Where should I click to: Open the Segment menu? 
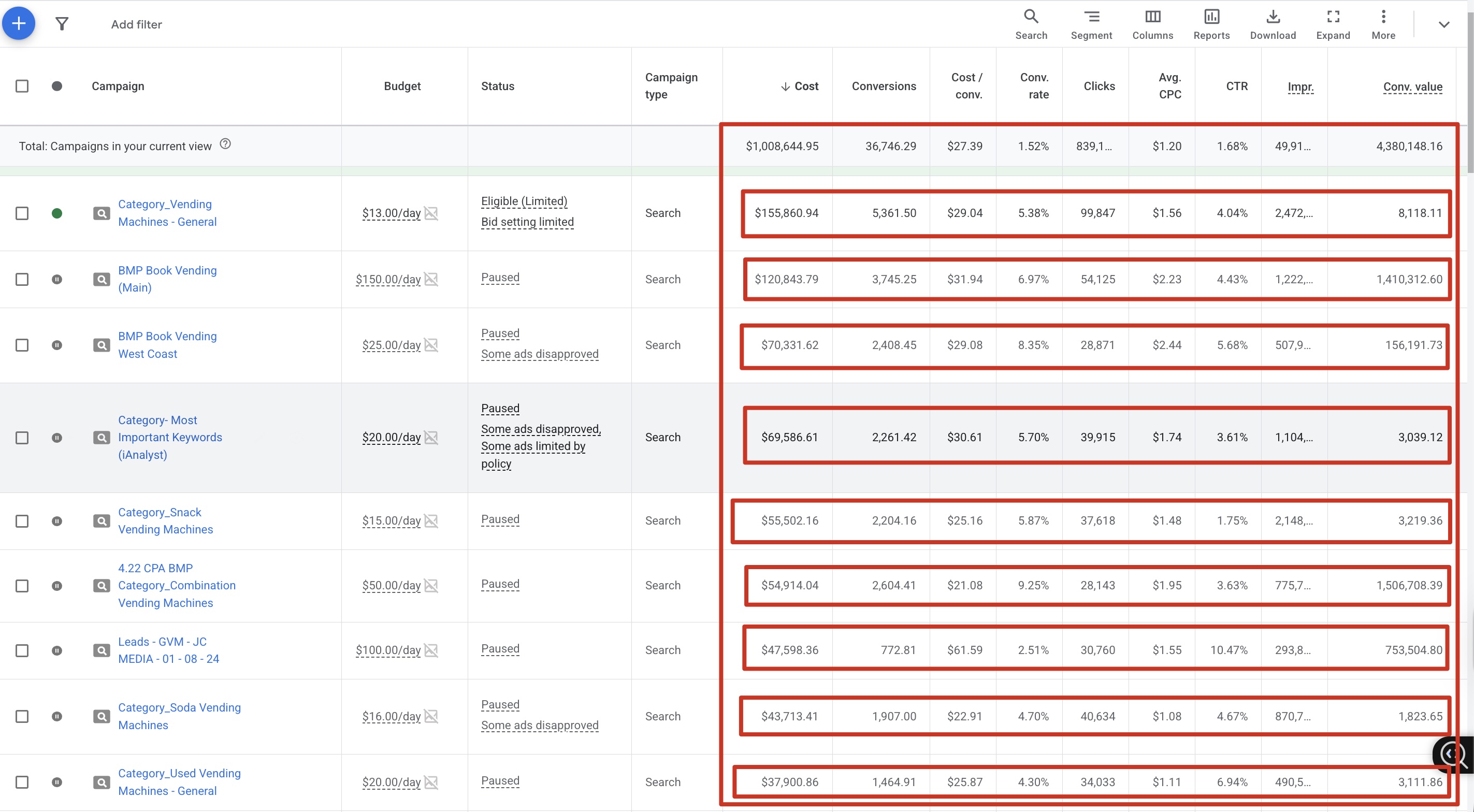click(x=1091, y=24)
